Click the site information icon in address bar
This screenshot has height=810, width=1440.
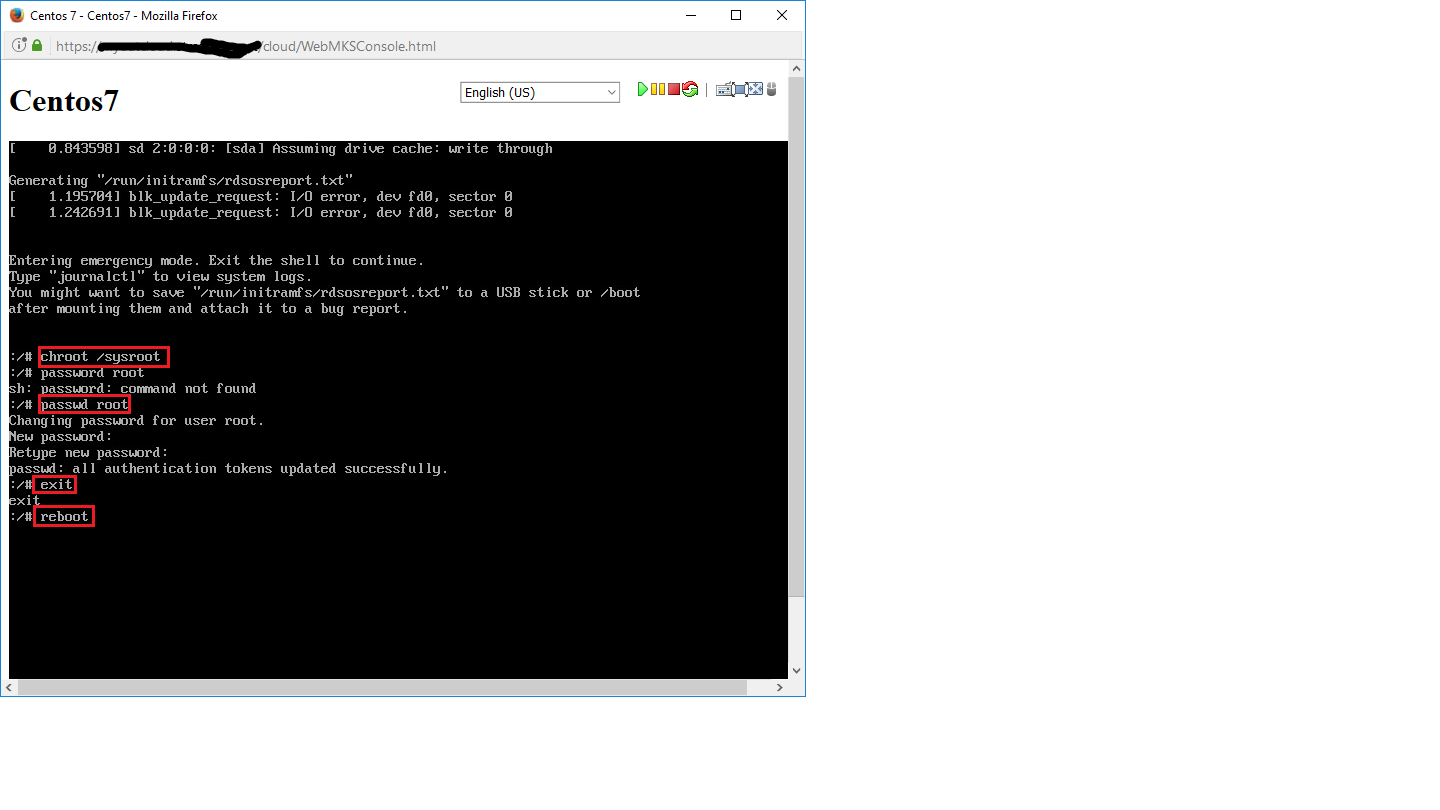point(19,45)
